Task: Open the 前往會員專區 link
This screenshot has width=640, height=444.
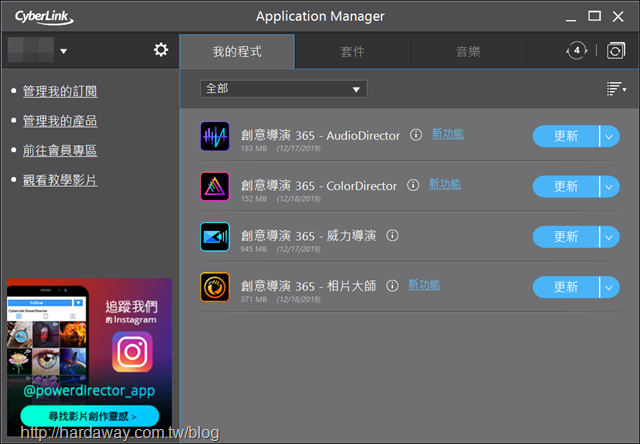Action: tap(60, 151)
